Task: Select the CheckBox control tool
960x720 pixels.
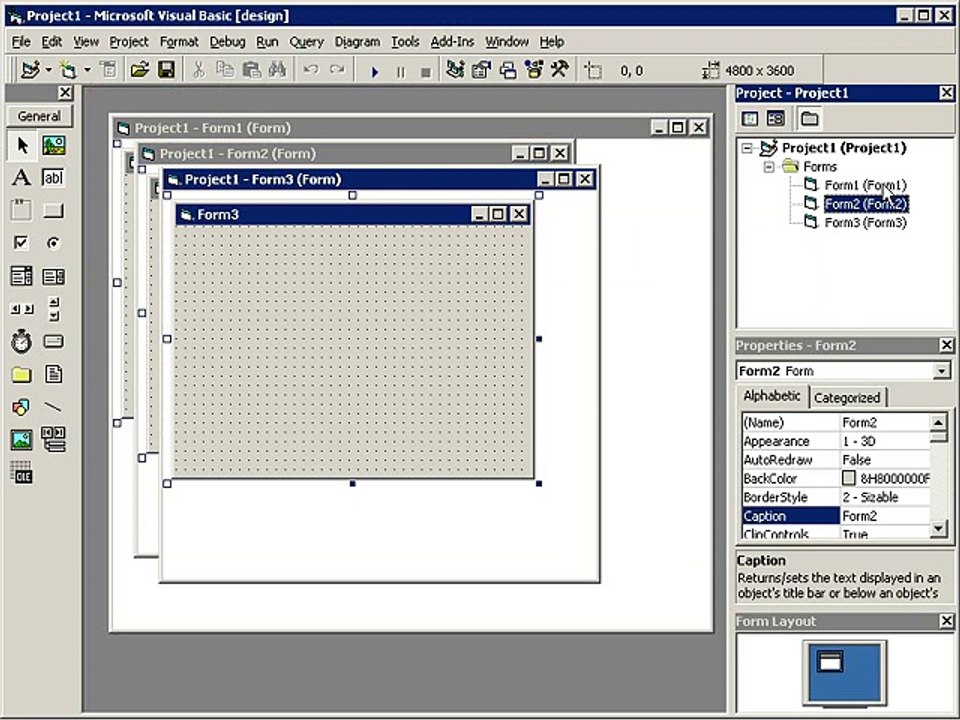Action: (21, 243)
